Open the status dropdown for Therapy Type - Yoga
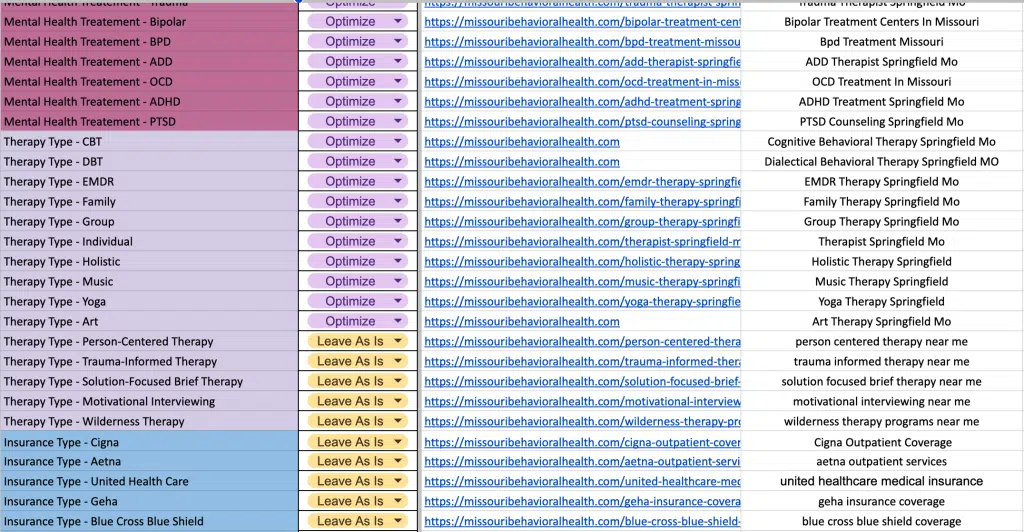The width and height of the screenshot is (1024, 532). pyautogui.click(x=399, y=302)
